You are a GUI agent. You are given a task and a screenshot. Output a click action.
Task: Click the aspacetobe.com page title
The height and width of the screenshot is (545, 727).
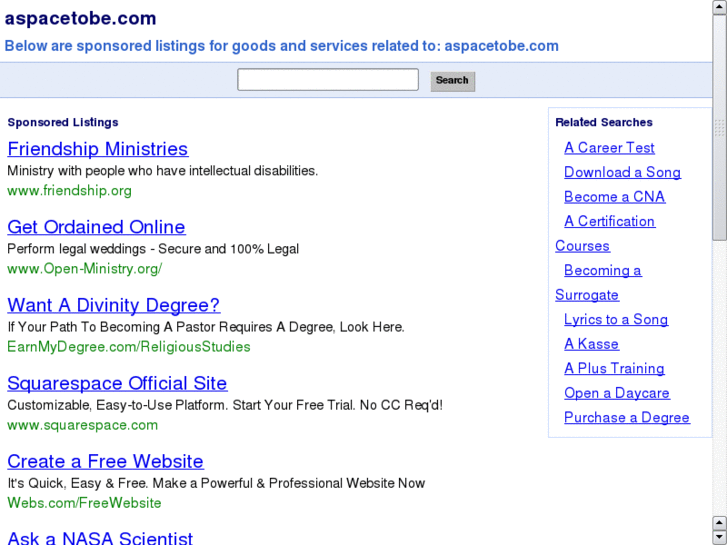point(80,19)
